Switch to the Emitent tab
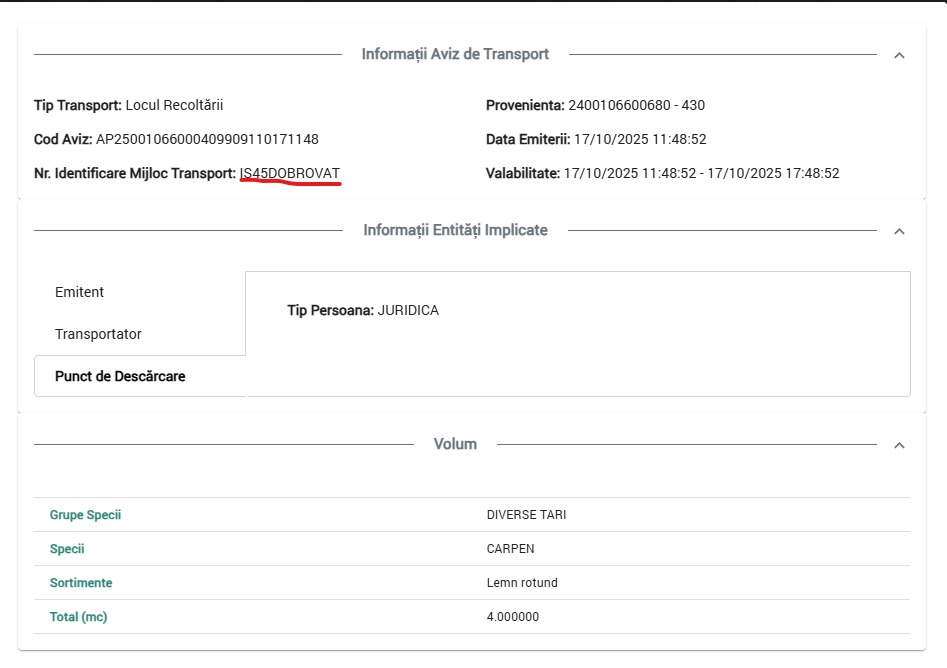The width and height of the screenshot is (947, 668). [80, 292]
